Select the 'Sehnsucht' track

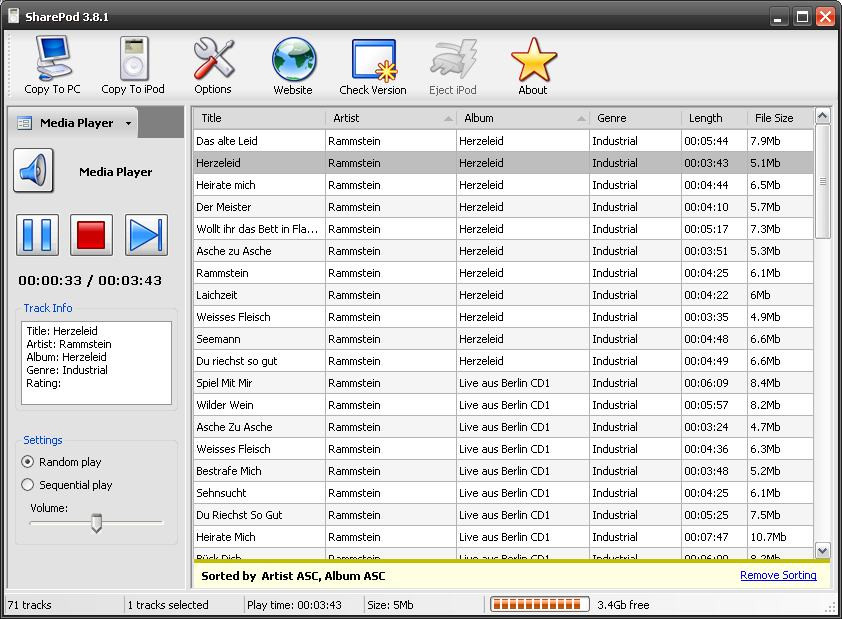503,493
